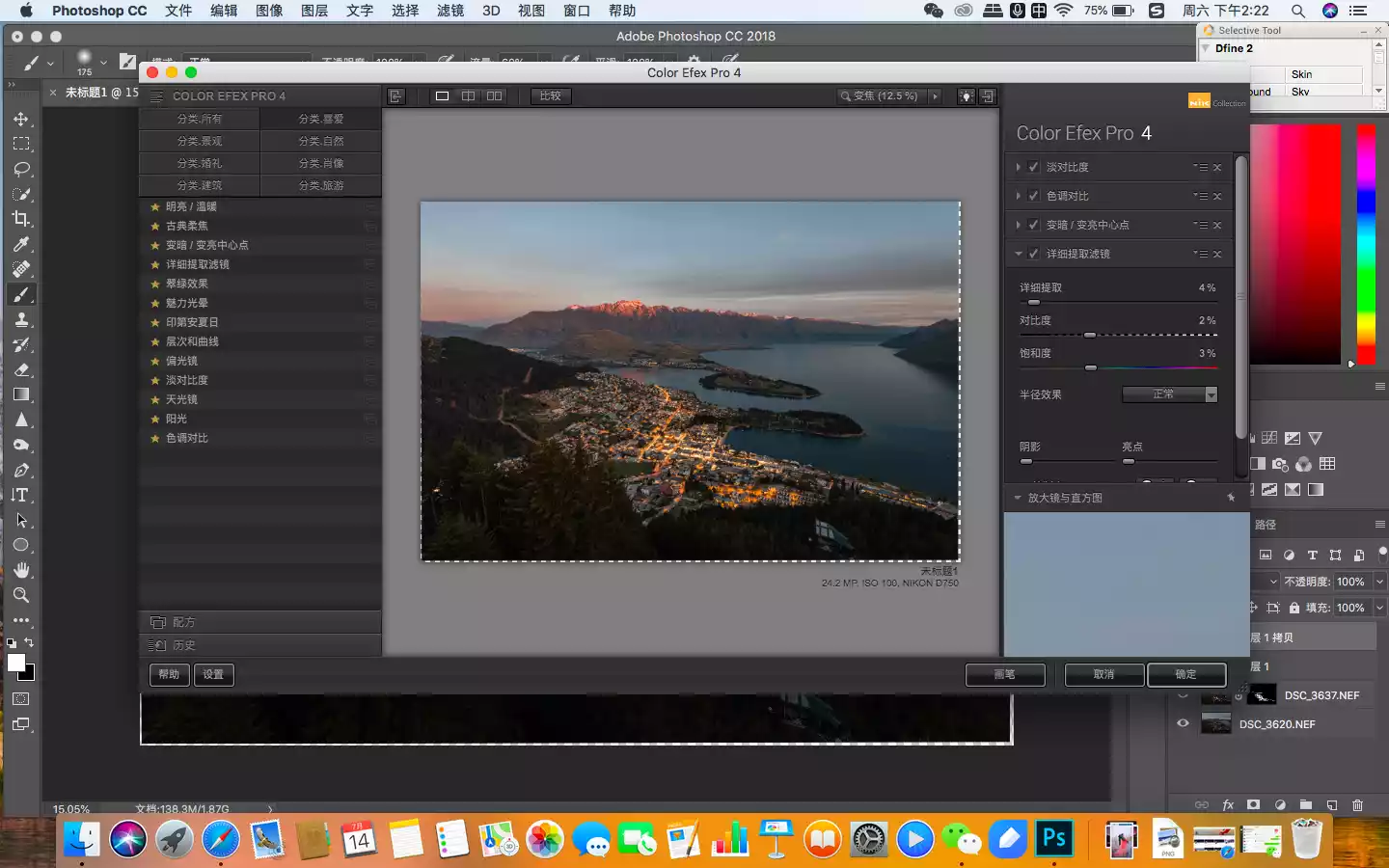
Task: Click the lightbulb background color icon
Action: pyautogui.click(x=966, y=96)
